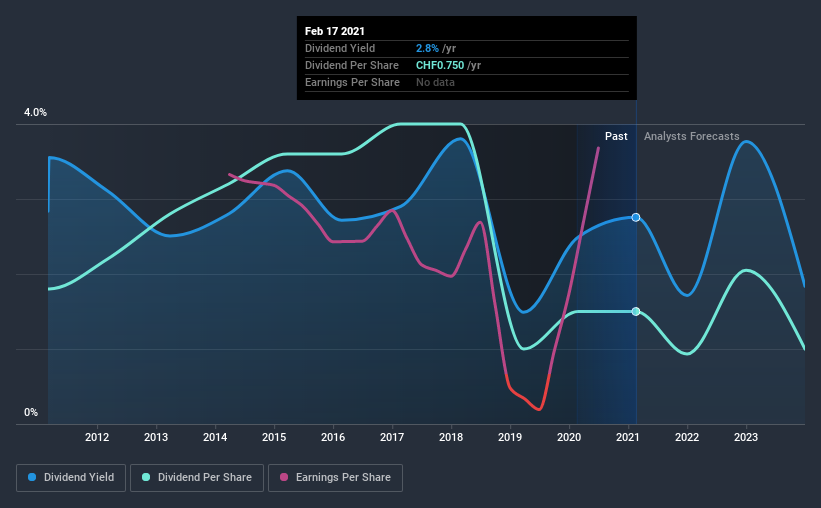Click the pink Earnings Per Share legend dot

pos(284,477)
